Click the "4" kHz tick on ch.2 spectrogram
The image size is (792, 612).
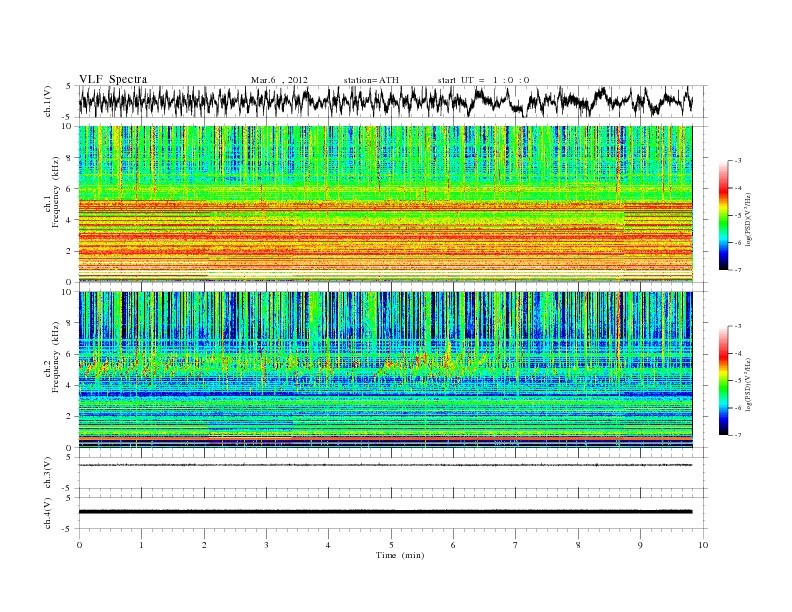(x=69, y=385)
